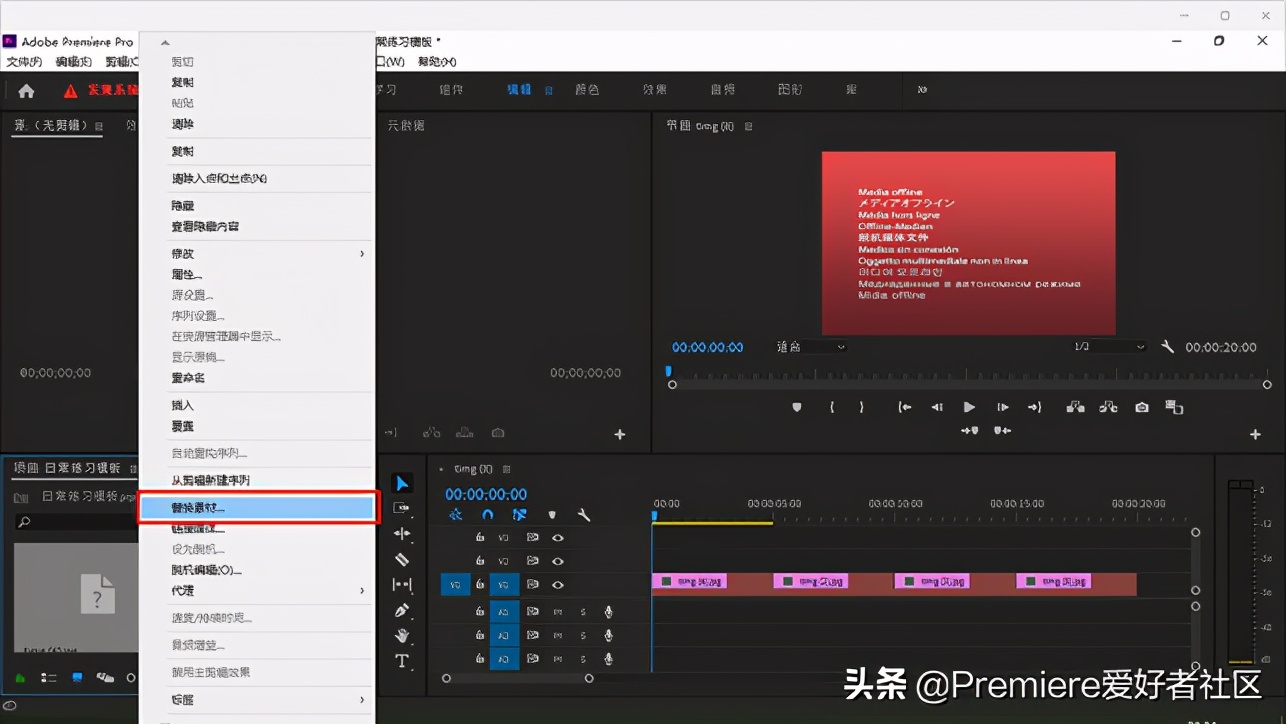Screen dimensions: 1286x724
Task: Open the 帮助 menu in menu bar
Action: [x=436, y=60]
